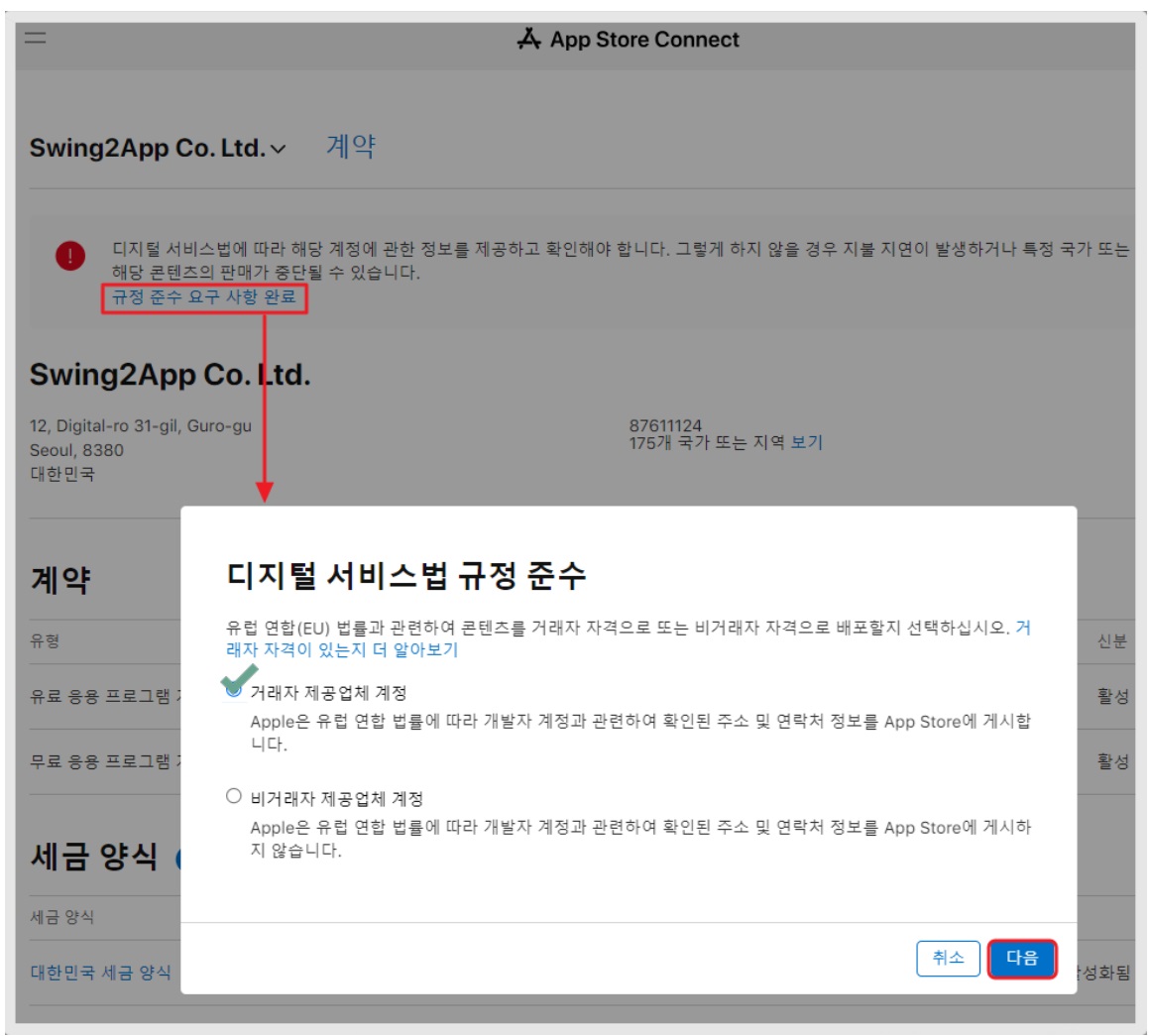Click the Swing2App Co. Ltd. company heading

[170, 375]
